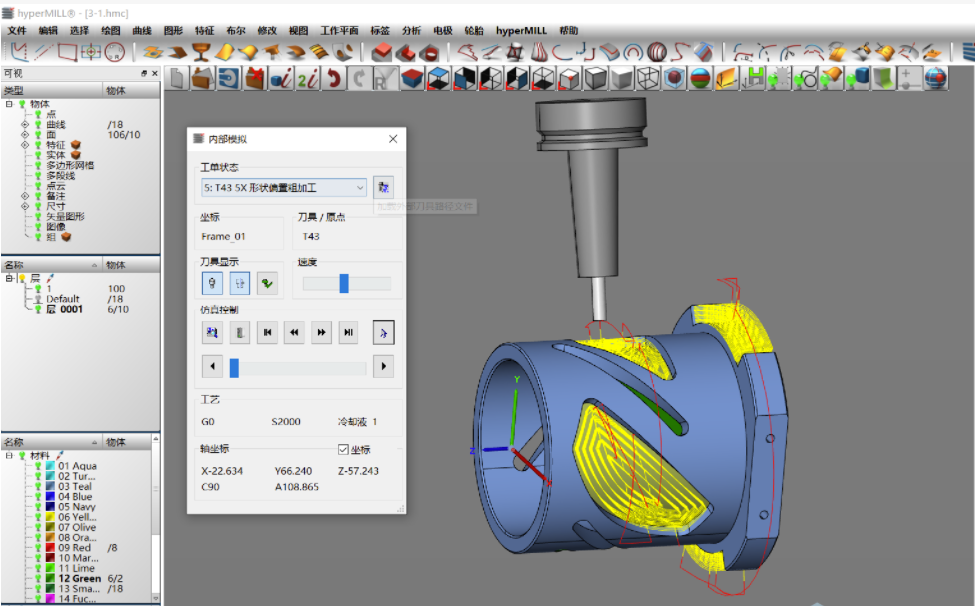Collapse the 物体 tree root

point(9,104)
